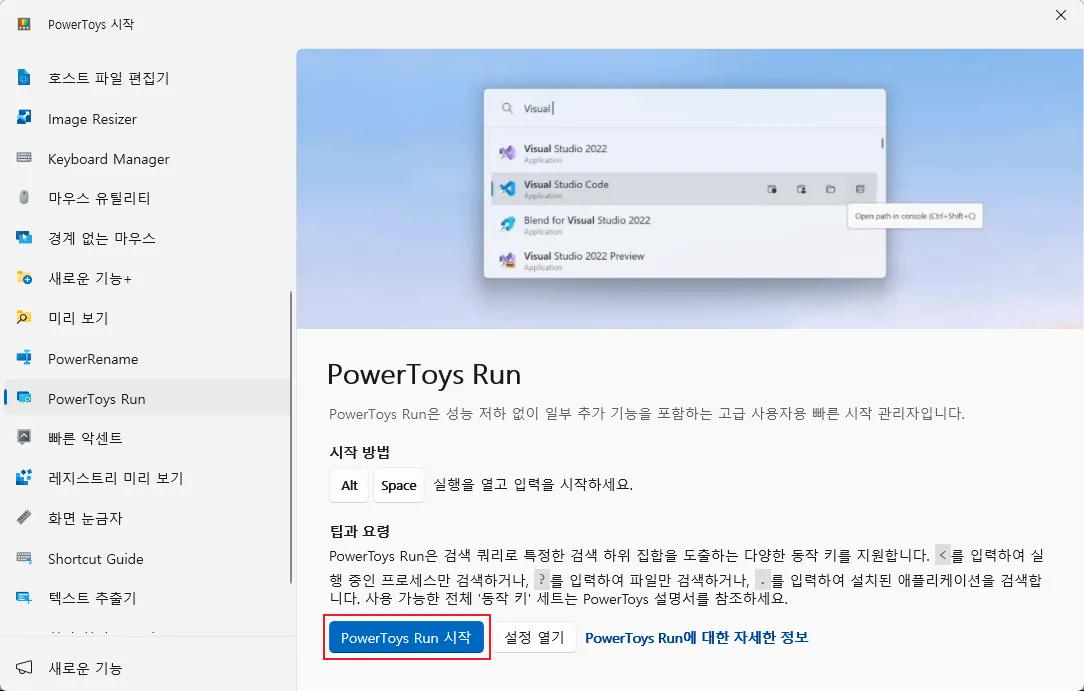
Task: Close the PowerToys 시작 window
Action: pos(1060,15)
